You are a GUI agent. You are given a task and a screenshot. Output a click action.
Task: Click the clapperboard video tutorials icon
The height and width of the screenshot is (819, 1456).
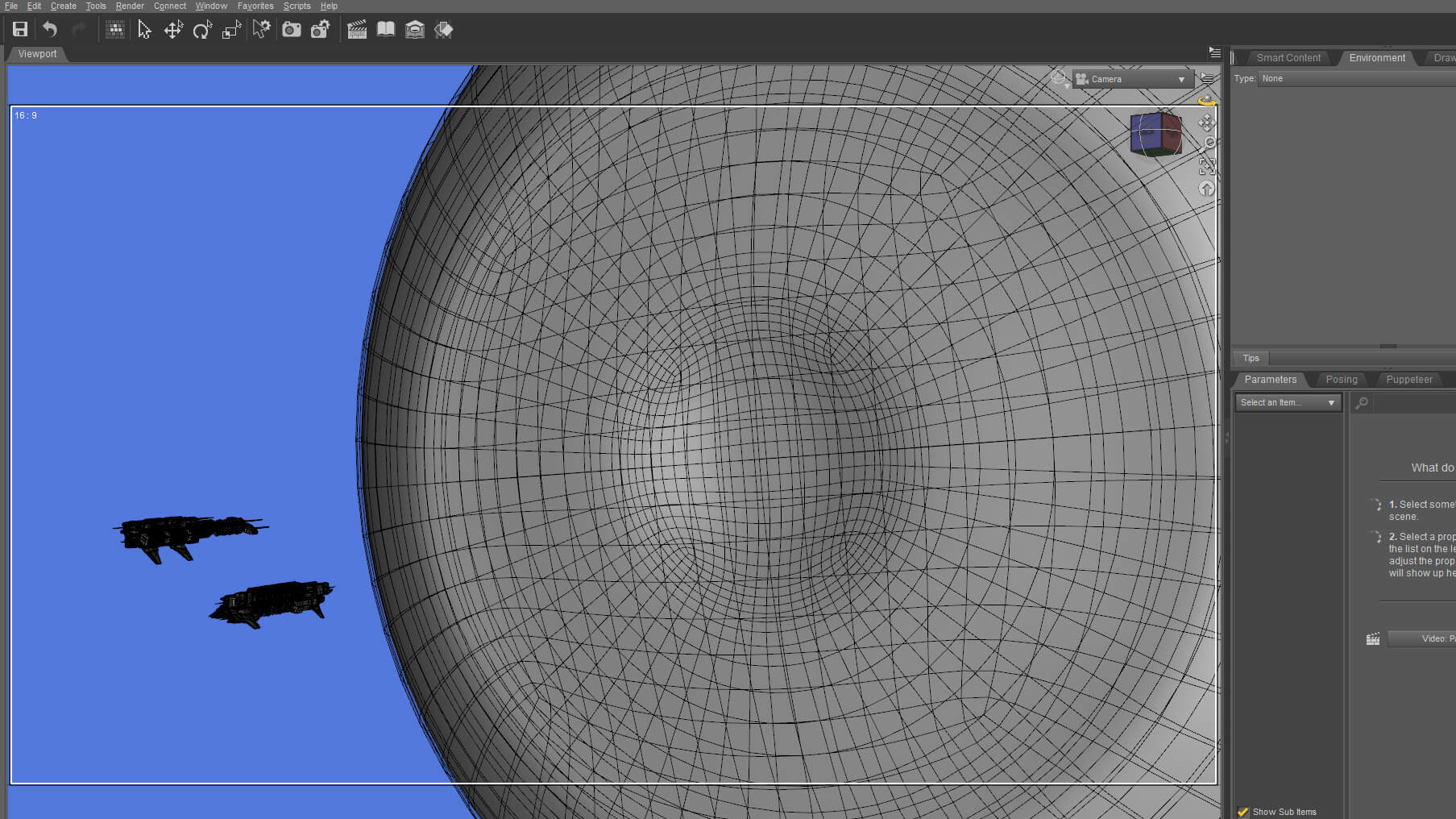pyautogui.click(x=357, y=30)
